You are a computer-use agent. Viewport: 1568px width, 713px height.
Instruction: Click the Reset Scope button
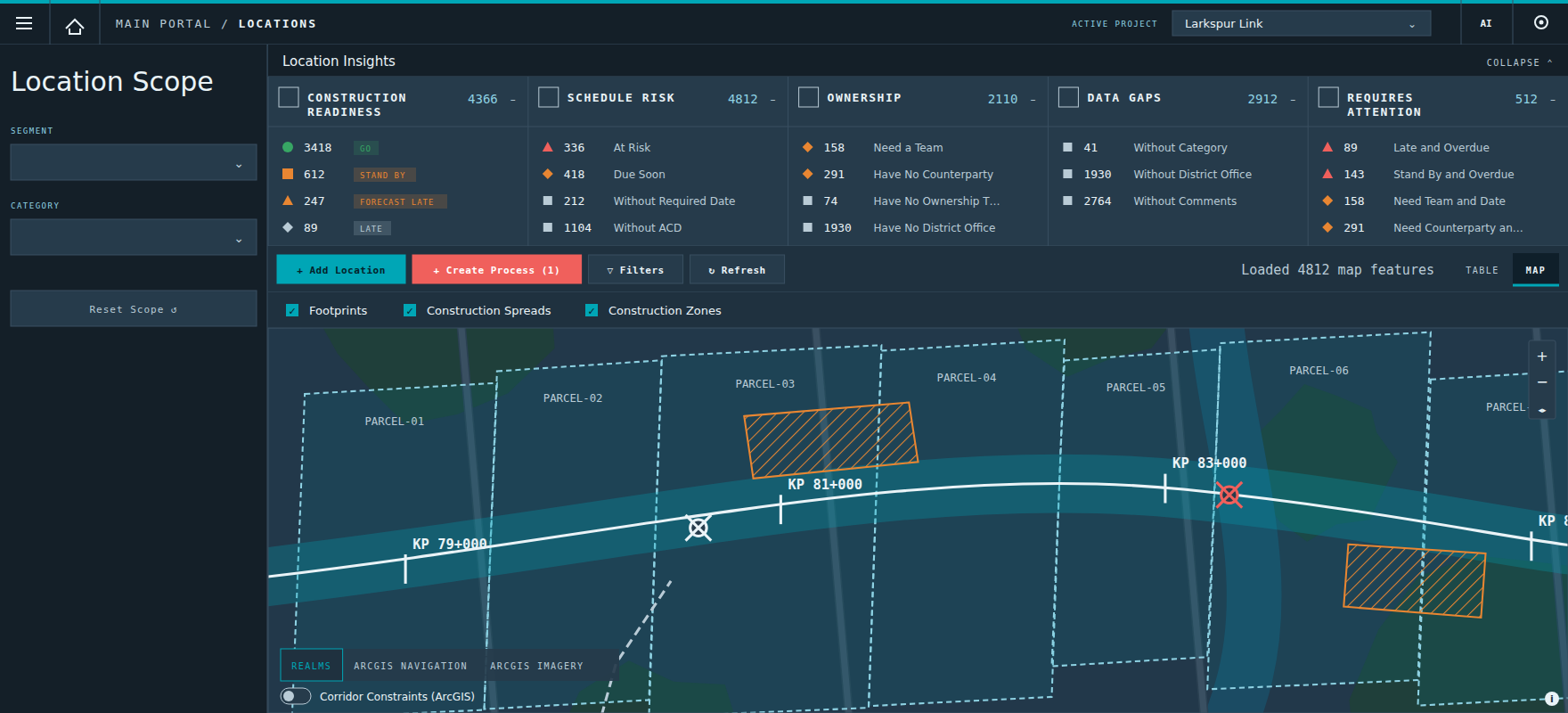(x=134, y=308)
